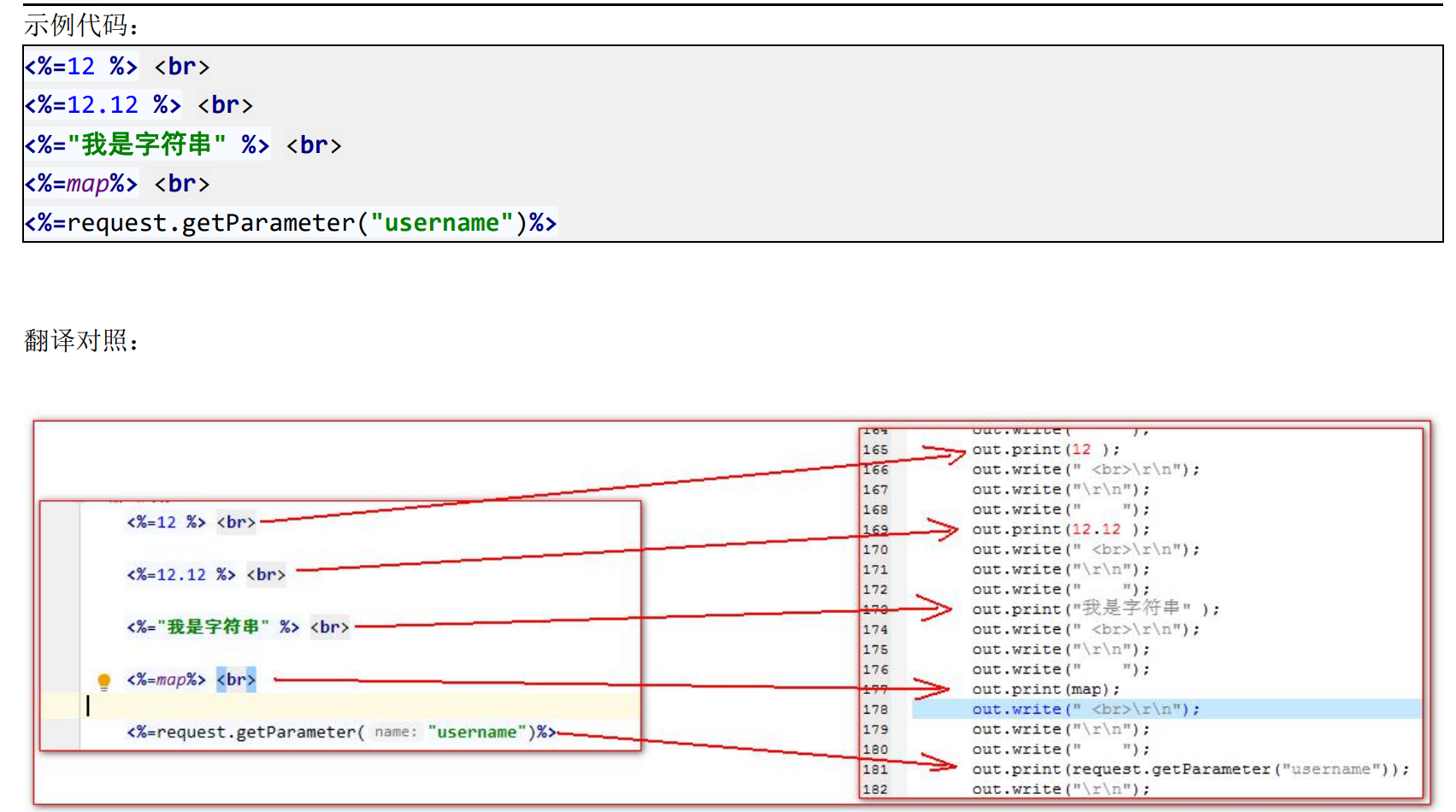Screen dimensions: 1456x812
Task: Select "<%=map%> <br>" in the example code block
Action: [116, 183]
